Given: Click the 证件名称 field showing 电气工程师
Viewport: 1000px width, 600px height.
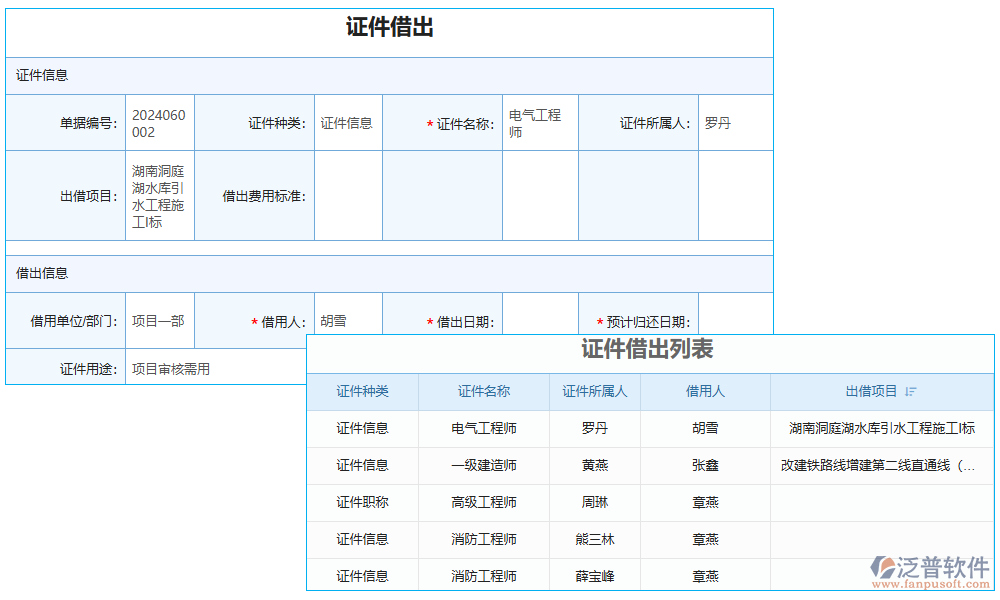Looking at the screenshot, I should coord(539,121).
